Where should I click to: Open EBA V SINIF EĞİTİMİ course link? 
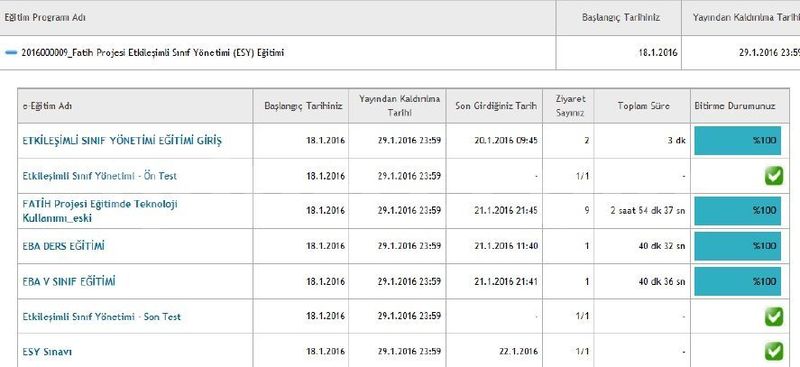pos(69,281)
